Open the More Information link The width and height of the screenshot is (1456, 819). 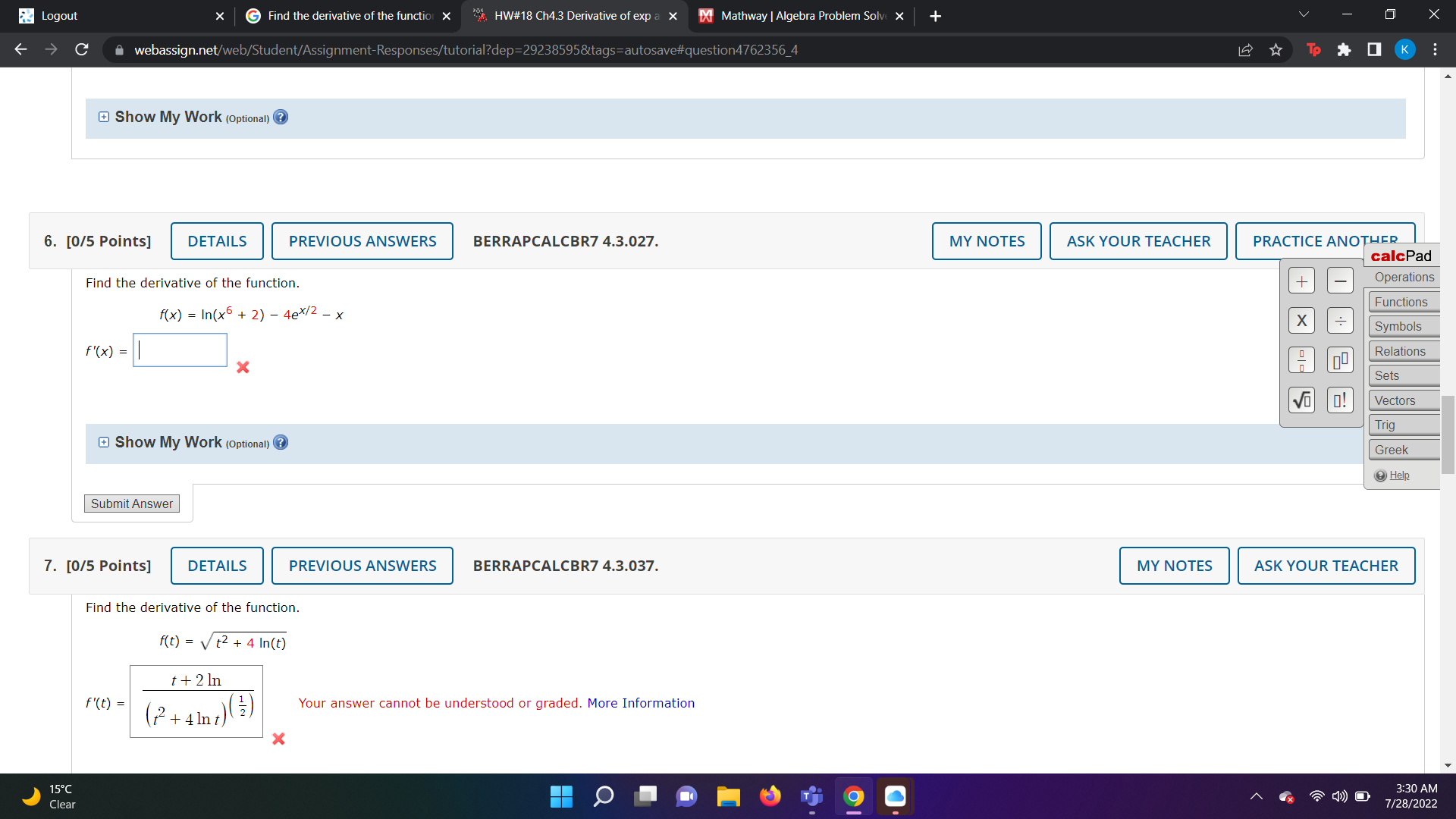pyautogui.click(x=641, y=703)
